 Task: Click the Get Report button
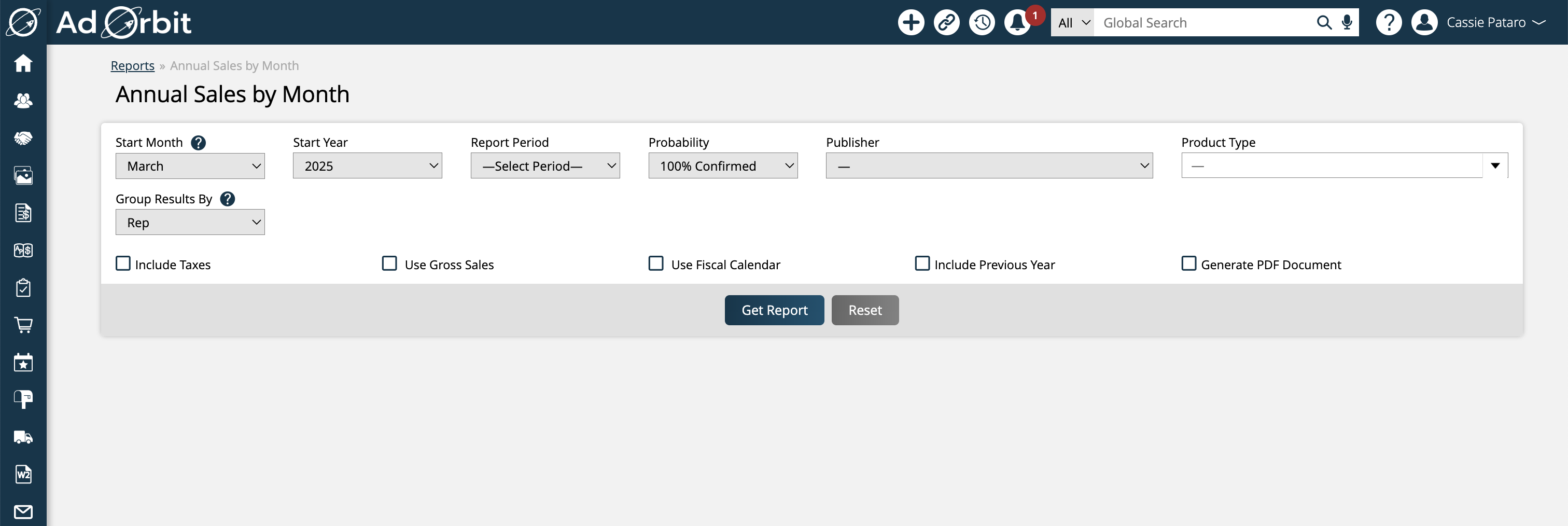(774, 311)
